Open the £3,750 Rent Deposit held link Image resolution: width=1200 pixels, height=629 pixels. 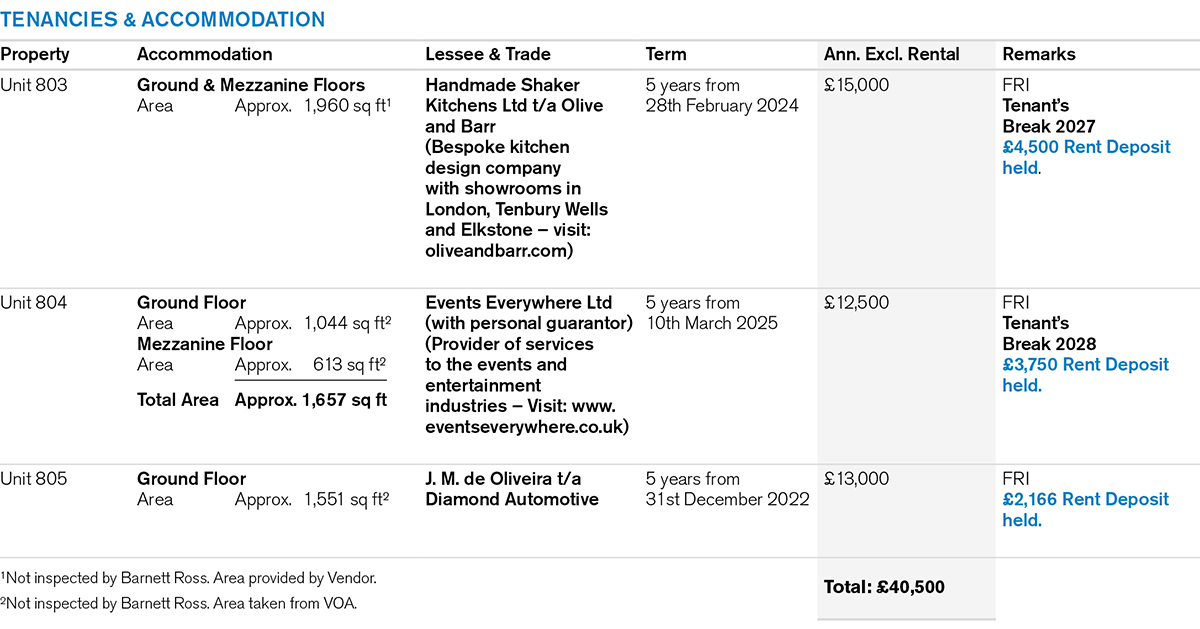point(1085,375)
